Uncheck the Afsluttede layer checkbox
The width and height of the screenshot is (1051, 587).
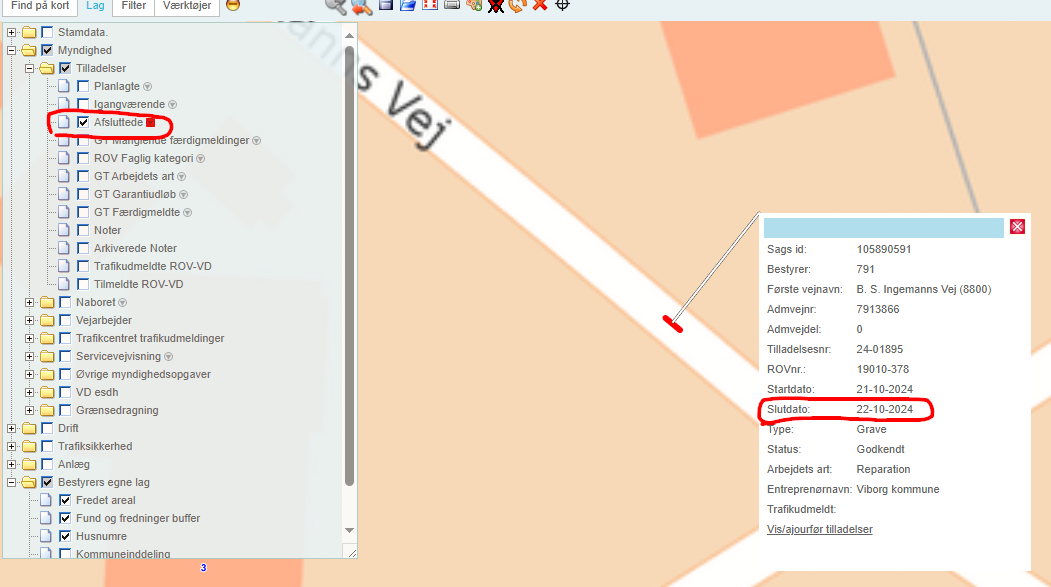tap(84, 122)
